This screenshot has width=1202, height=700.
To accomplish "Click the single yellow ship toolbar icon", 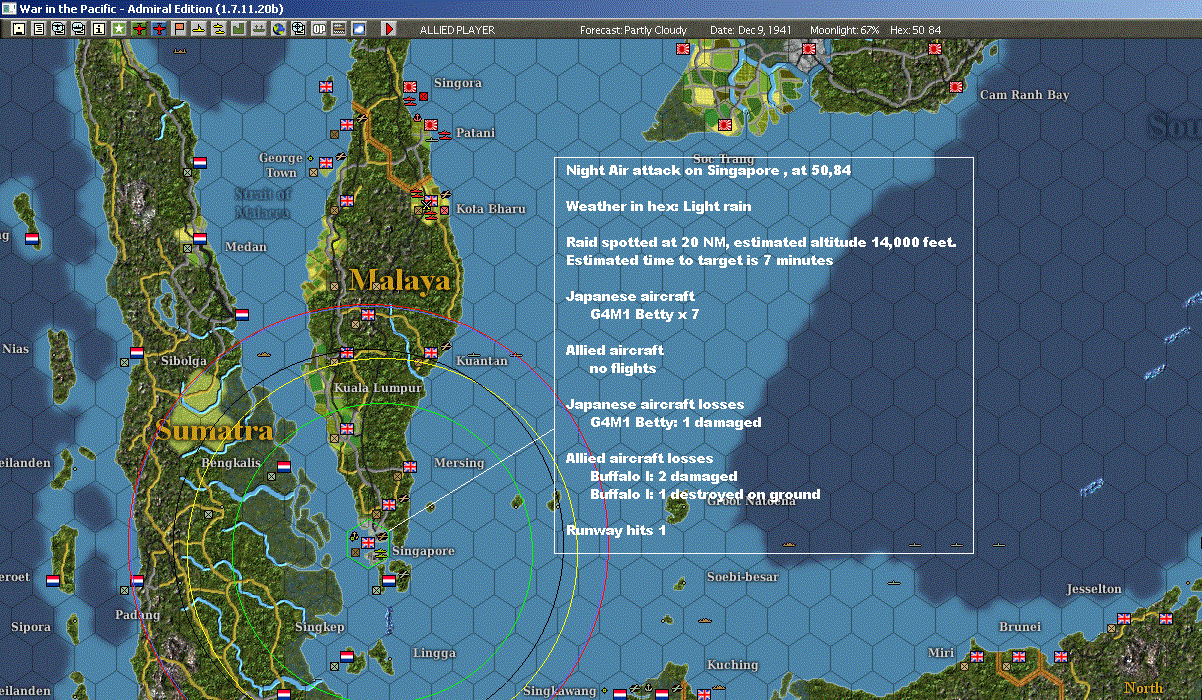I will pyautogui.click(x=199, y=29).
